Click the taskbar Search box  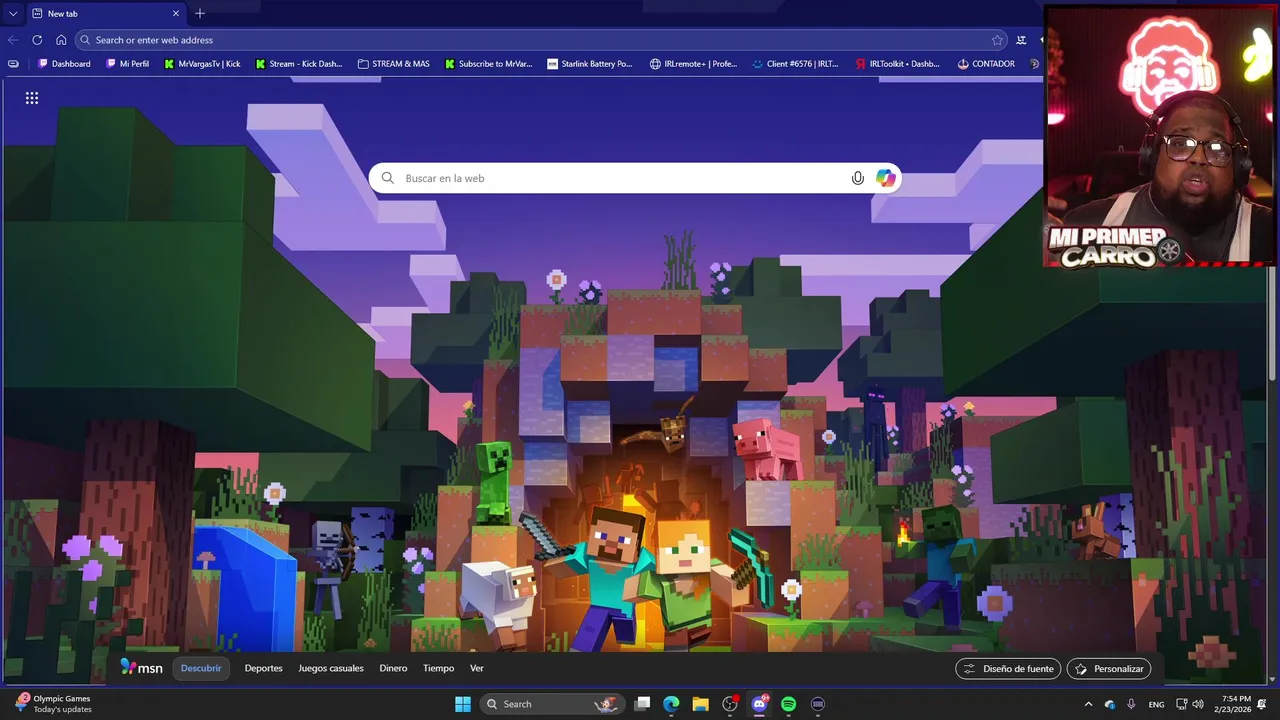552,704
